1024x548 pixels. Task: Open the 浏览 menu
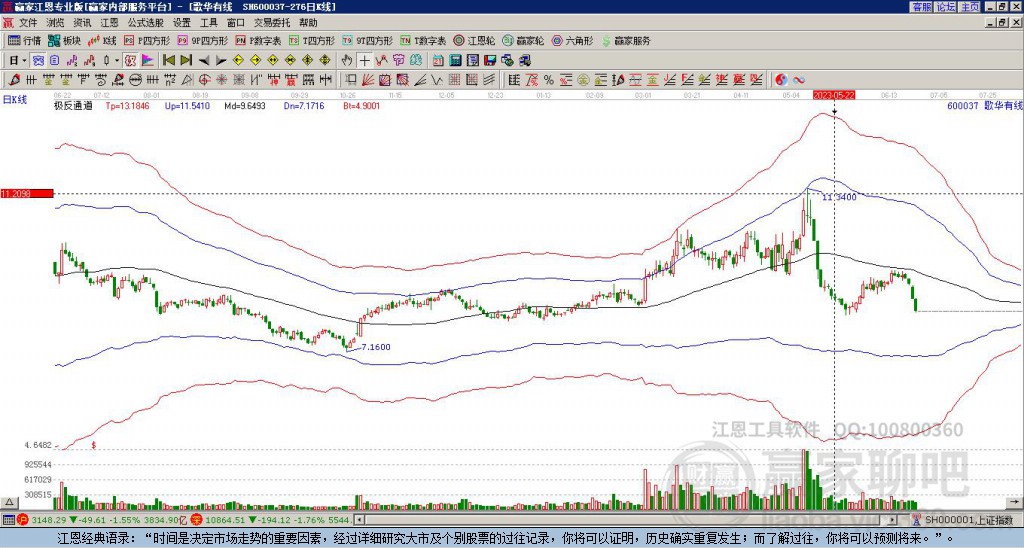tap(56, 23)
